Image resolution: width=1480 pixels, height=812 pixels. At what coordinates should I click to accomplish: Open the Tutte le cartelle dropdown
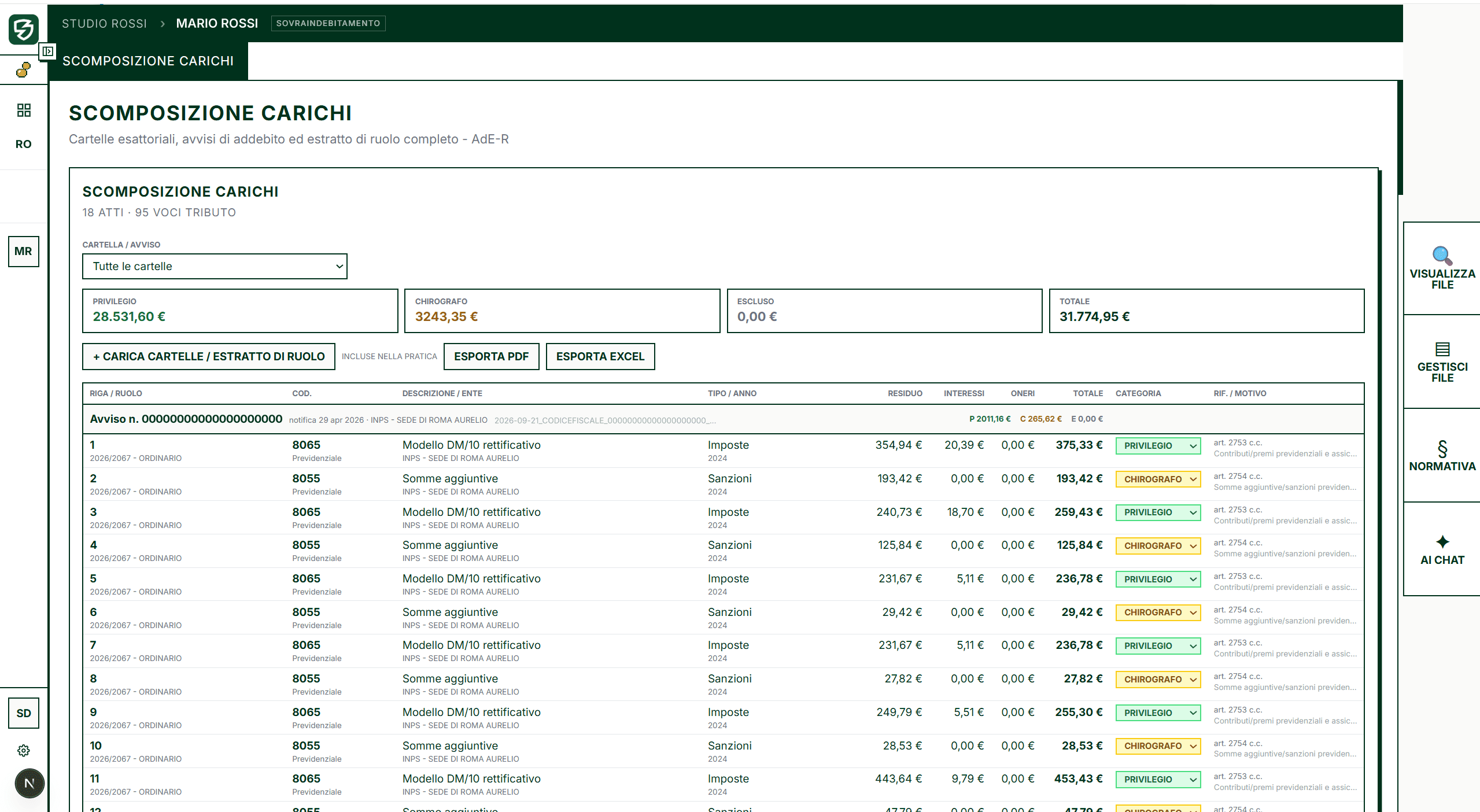[215, 266]
